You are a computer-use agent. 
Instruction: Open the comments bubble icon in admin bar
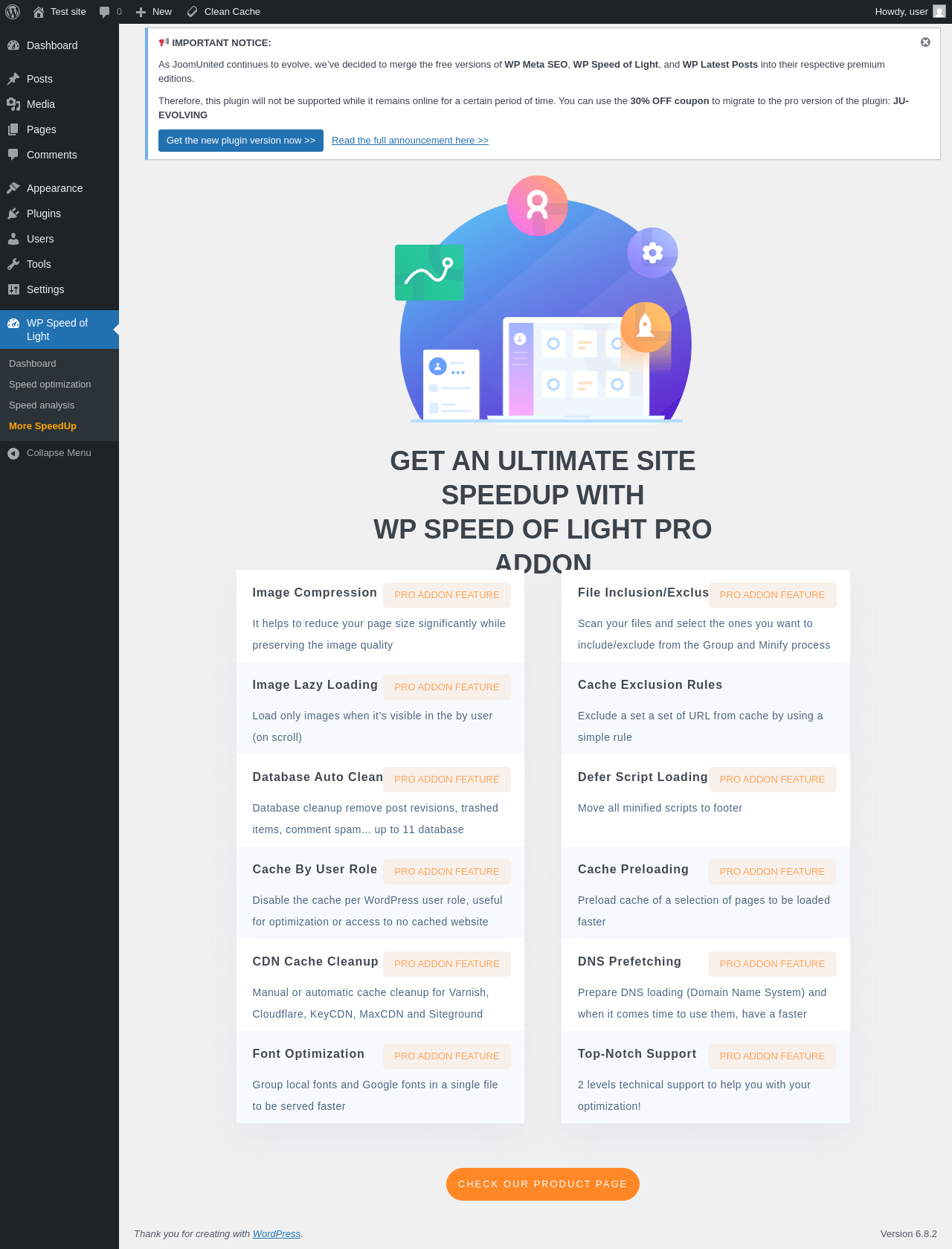104,12
